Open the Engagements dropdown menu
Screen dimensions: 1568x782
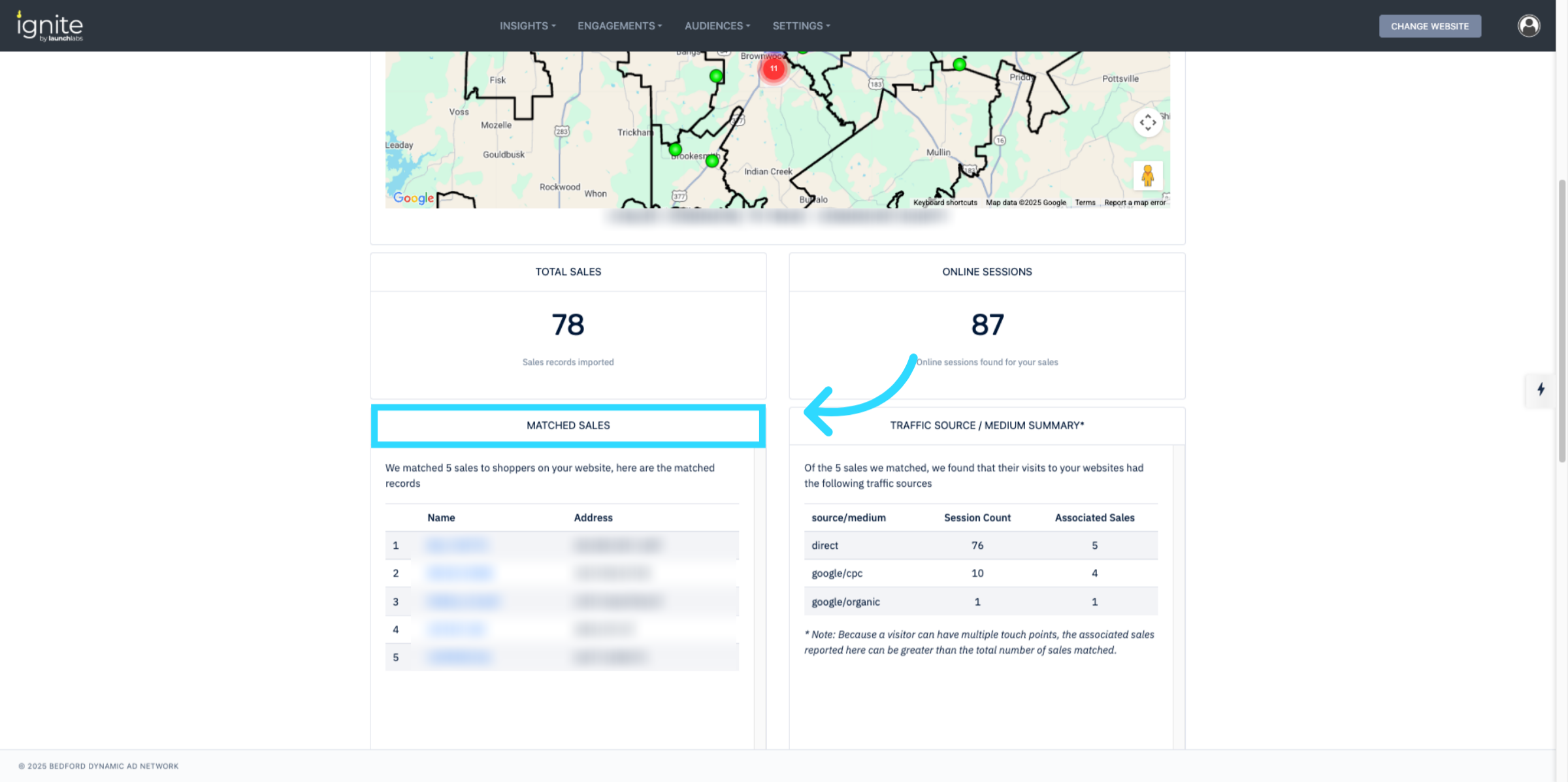tap(619, 26)
